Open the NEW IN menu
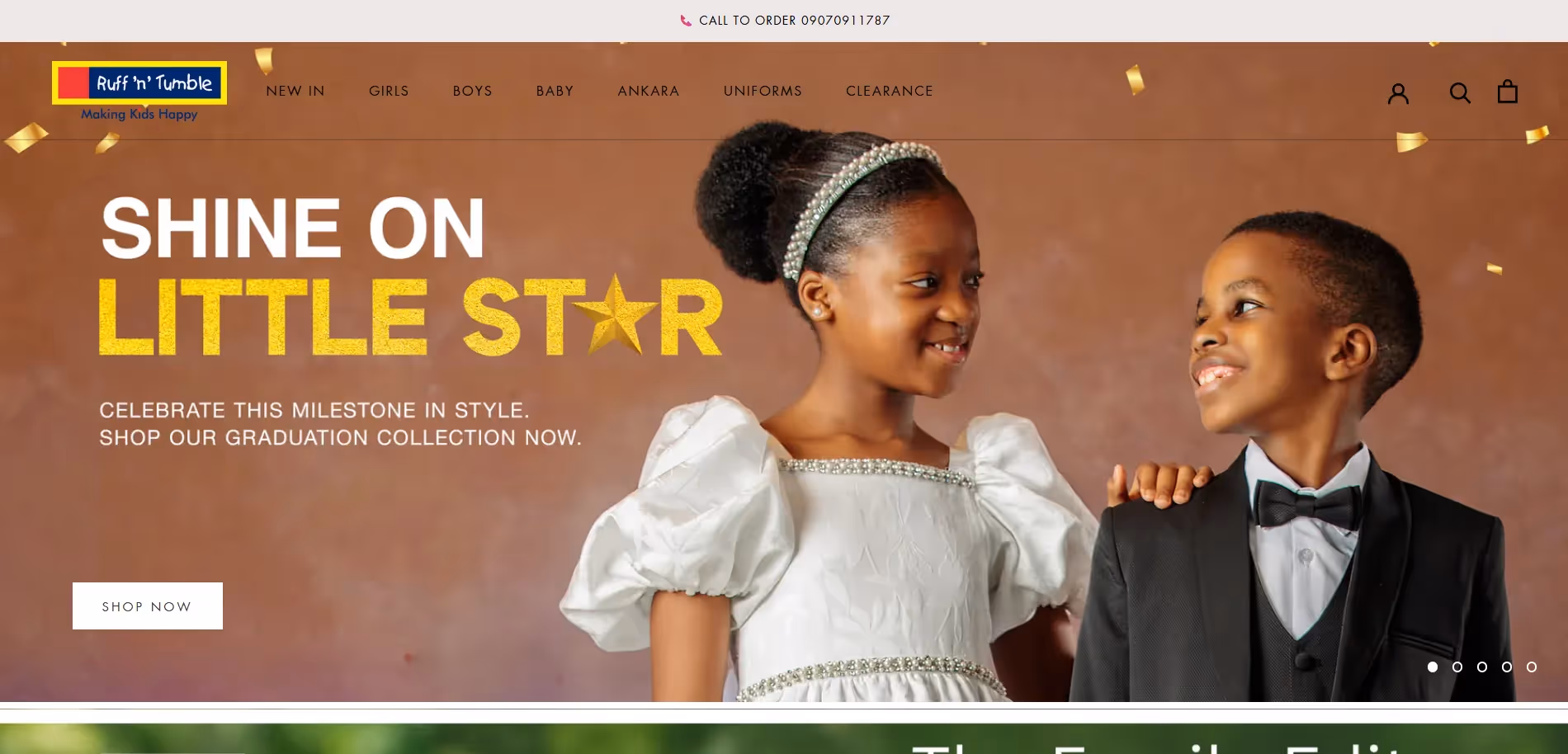The image size is (1568, 754). coord(295,91)
